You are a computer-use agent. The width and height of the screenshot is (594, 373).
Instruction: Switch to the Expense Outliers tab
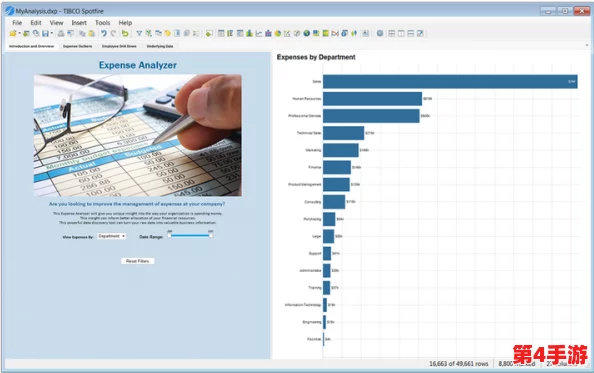78,46
